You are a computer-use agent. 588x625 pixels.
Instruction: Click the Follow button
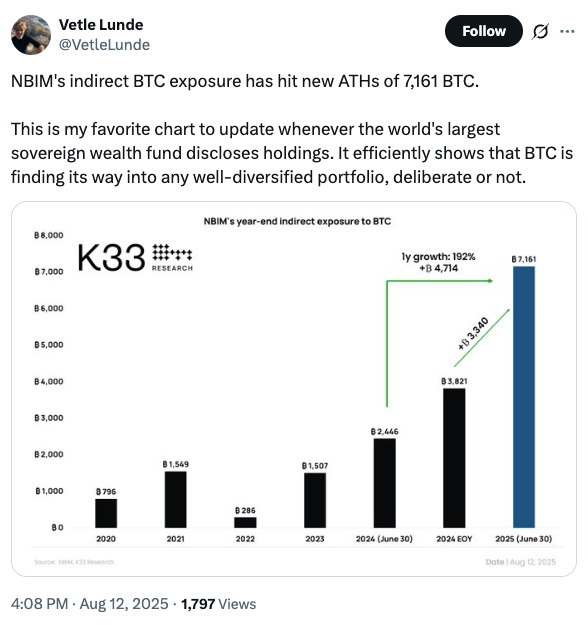(484, 31)
